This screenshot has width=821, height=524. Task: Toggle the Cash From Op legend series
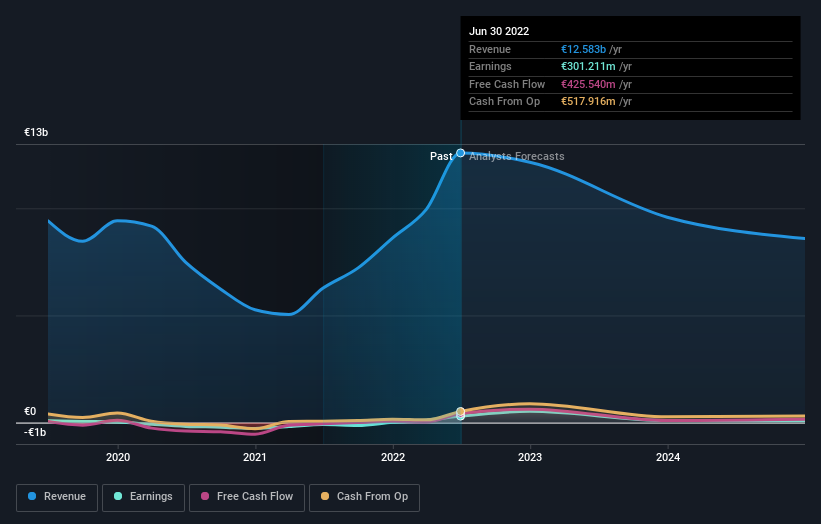click(x=364, y=497)
